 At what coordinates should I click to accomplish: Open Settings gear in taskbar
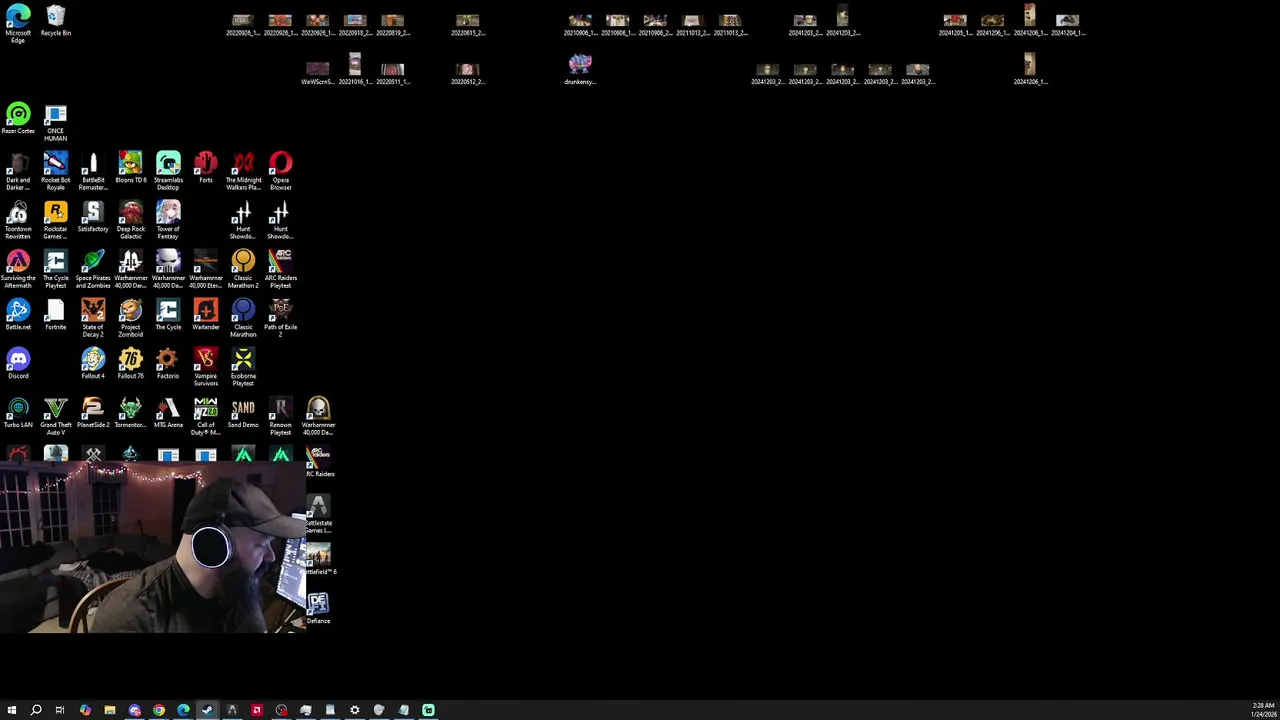click(355, 710)
